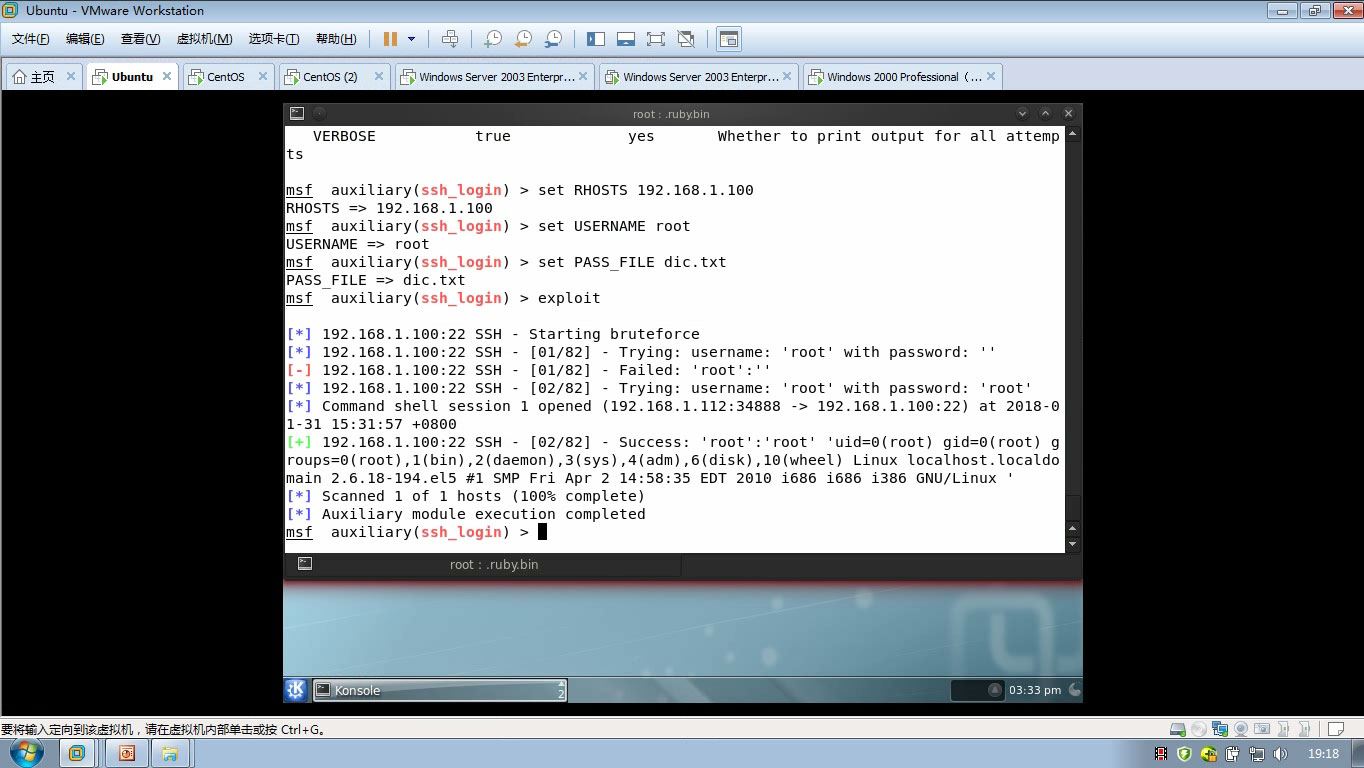Open the 文件(F) menu
Screen dimensions: 1364x768
[x=31, y=39]
